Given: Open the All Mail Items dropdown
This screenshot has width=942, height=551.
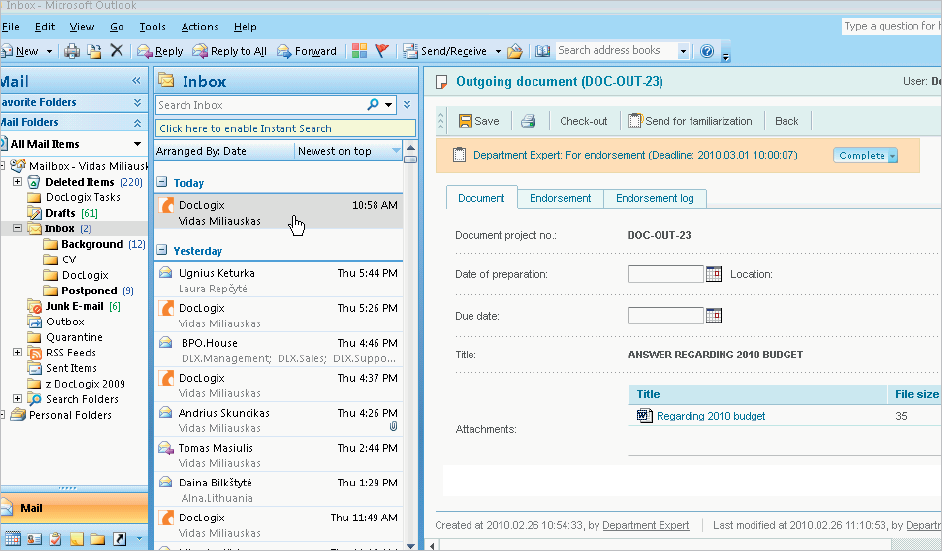Looking at the screenshot, I should point(138,144).
